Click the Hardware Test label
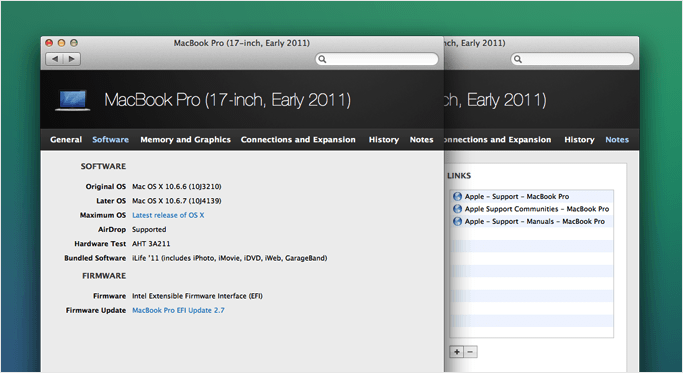The height and width of the screenshot is (373, 683). pos(100,244)
